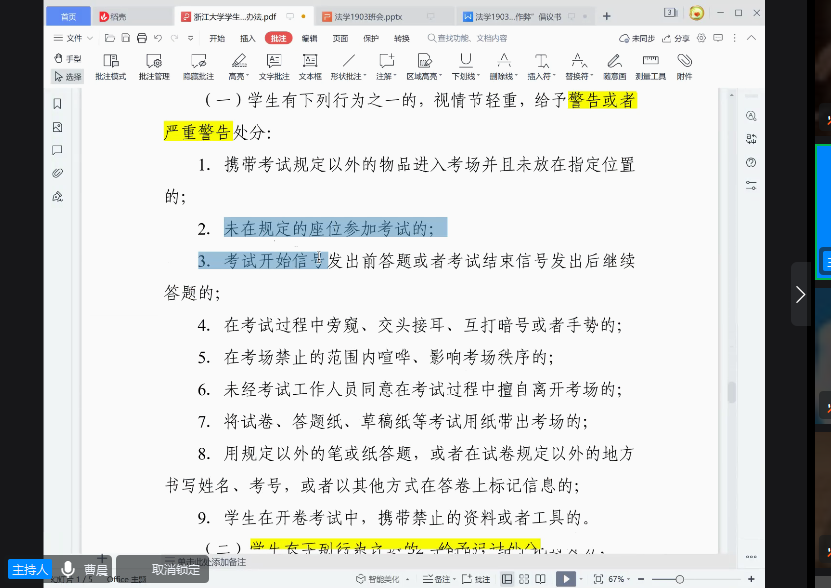The width and height of the screenshot is (831, 588).
Task: Go to the 首页 home tab
Action: 68,16
